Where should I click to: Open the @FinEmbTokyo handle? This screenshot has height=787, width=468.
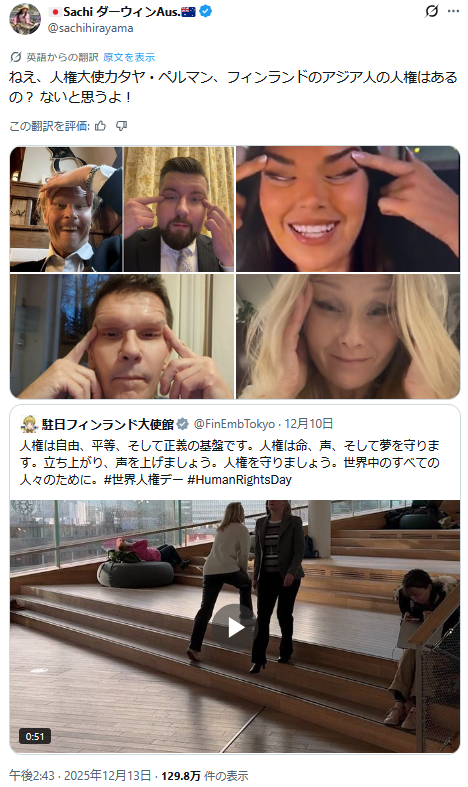tap(234, 425)
